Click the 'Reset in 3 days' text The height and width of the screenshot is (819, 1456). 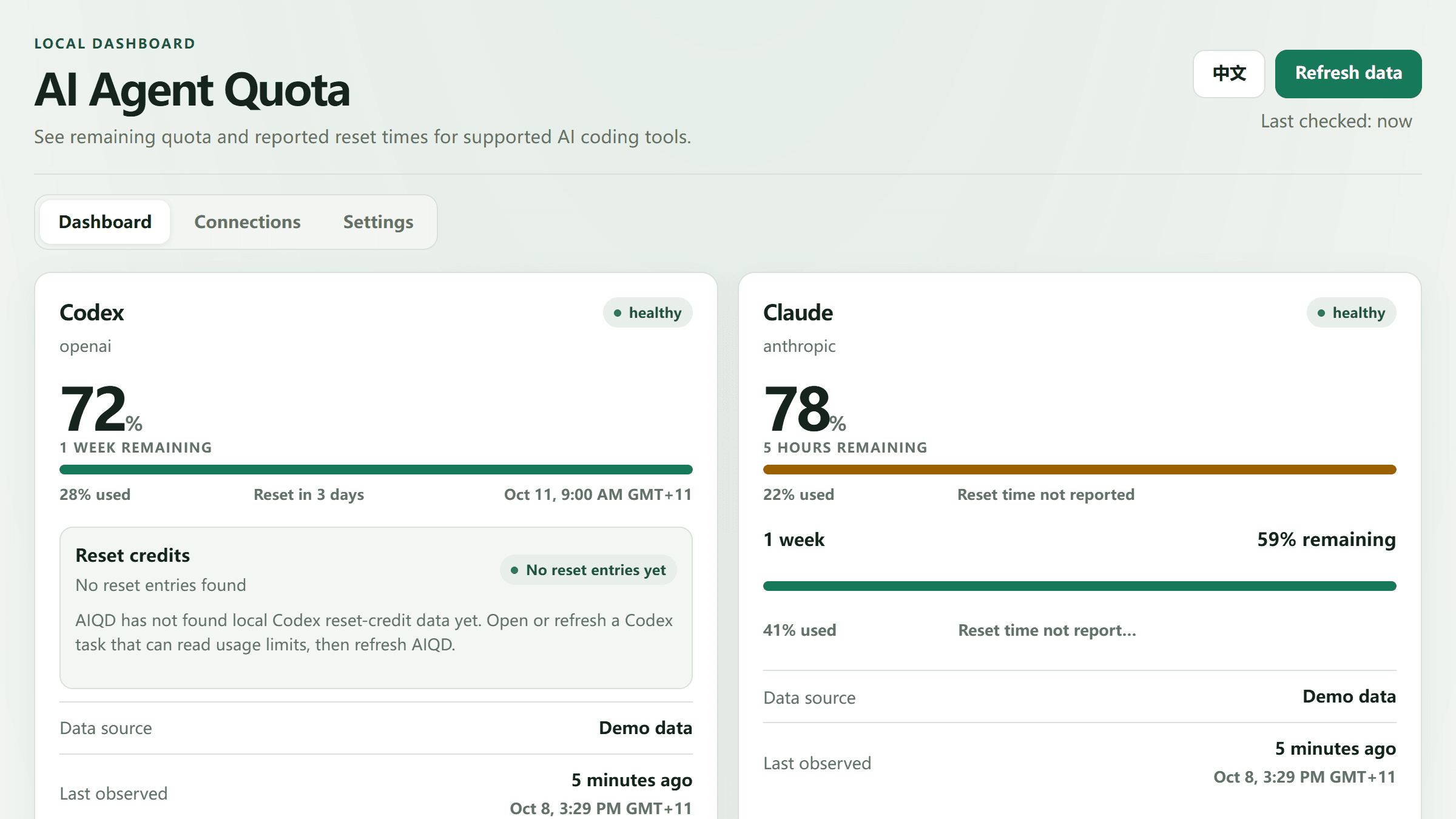[x=309, y=494]
